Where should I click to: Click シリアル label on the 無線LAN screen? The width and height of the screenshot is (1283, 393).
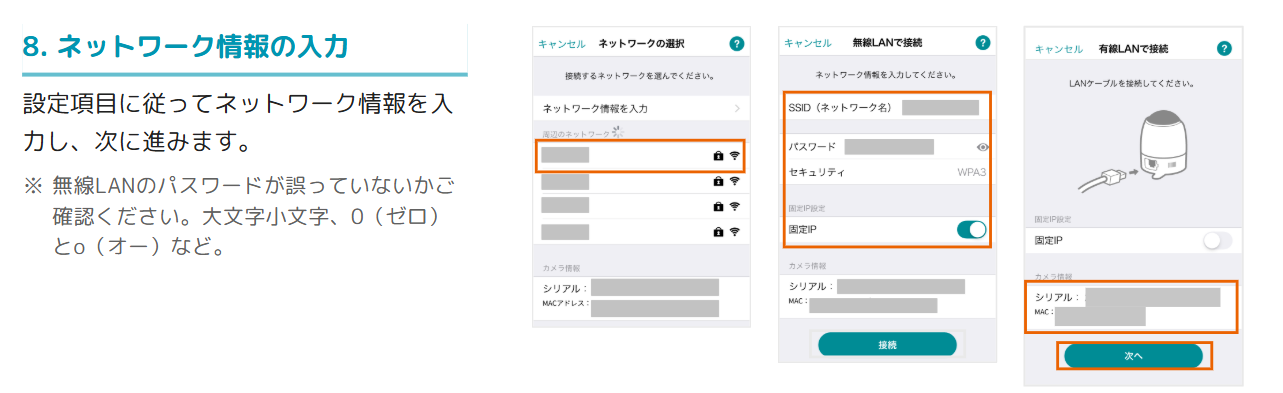(811, 287)
